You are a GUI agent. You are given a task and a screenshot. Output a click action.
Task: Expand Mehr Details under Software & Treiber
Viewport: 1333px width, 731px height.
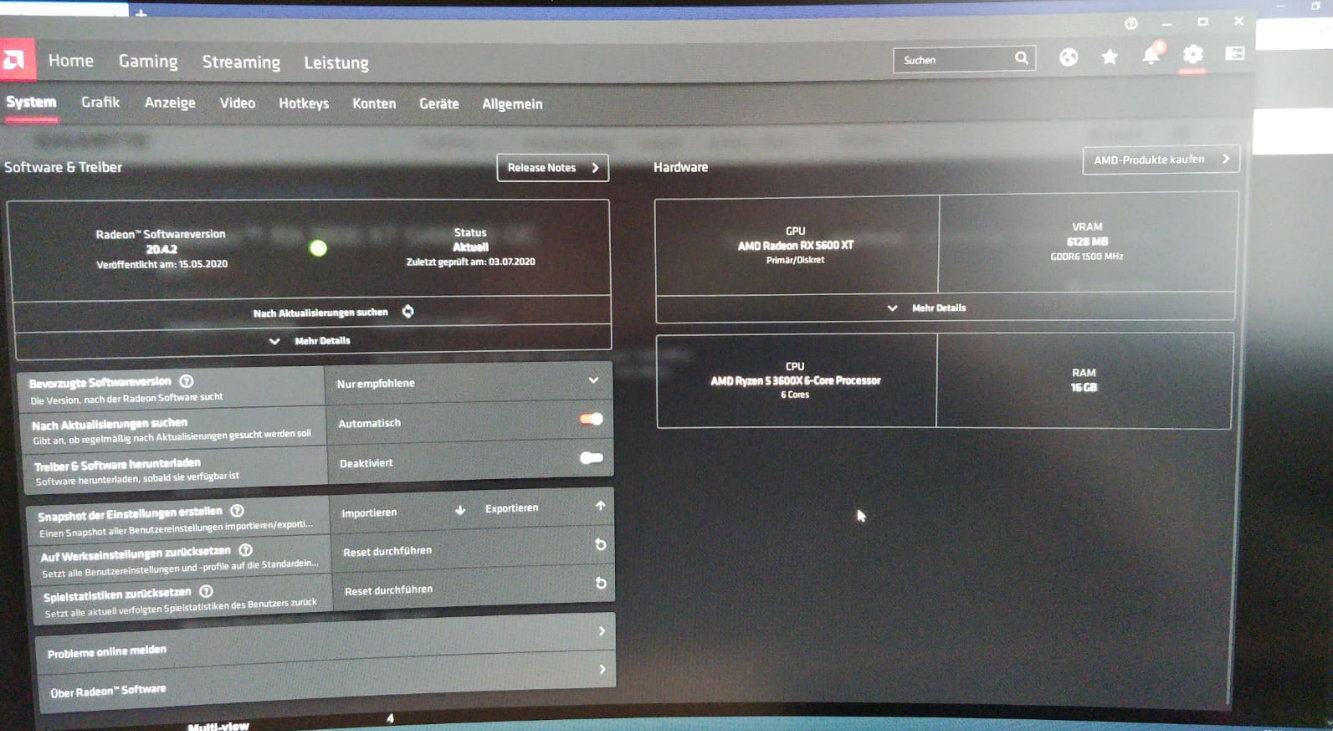click(x=312, y=341)
